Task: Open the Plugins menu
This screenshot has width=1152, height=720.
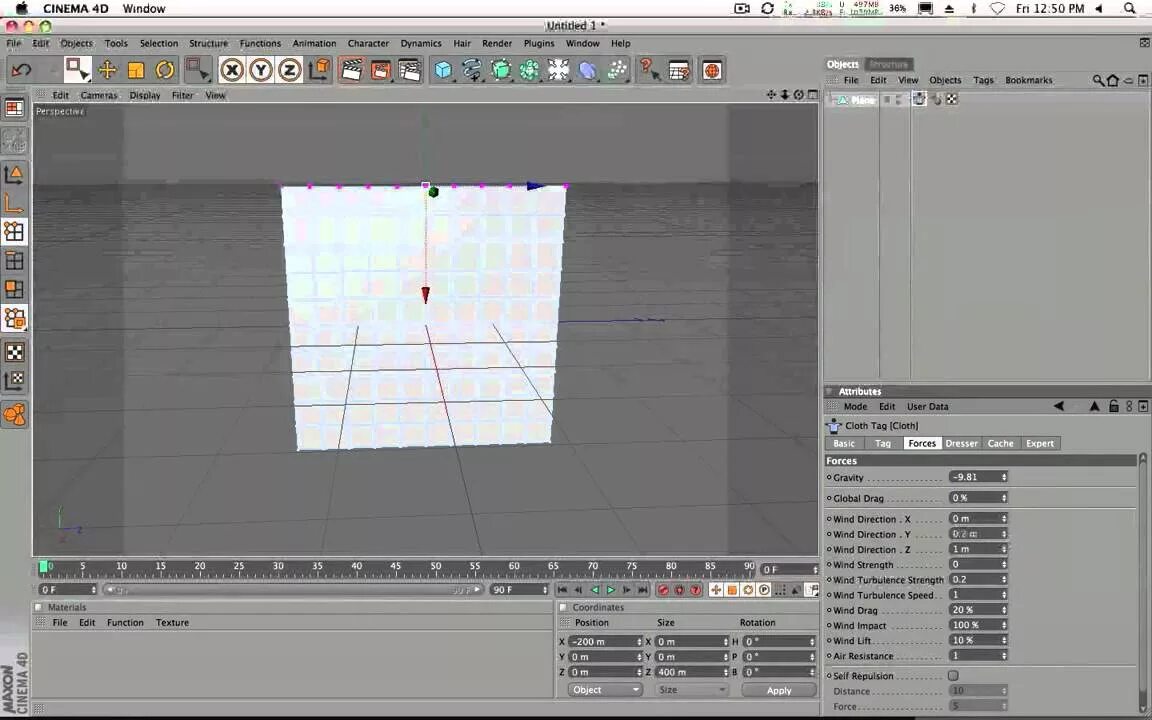Action: [x=539, y=43]
